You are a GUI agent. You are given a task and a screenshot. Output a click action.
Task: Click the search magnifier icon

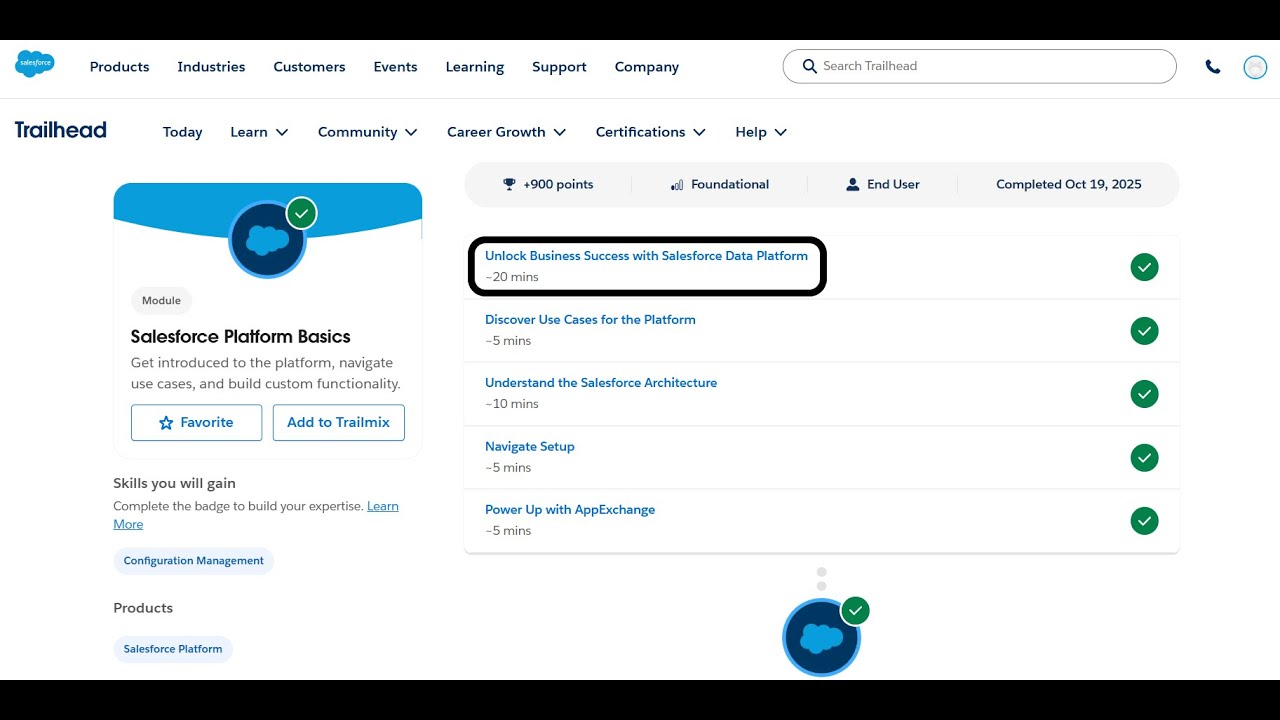(x=810, y=66)
